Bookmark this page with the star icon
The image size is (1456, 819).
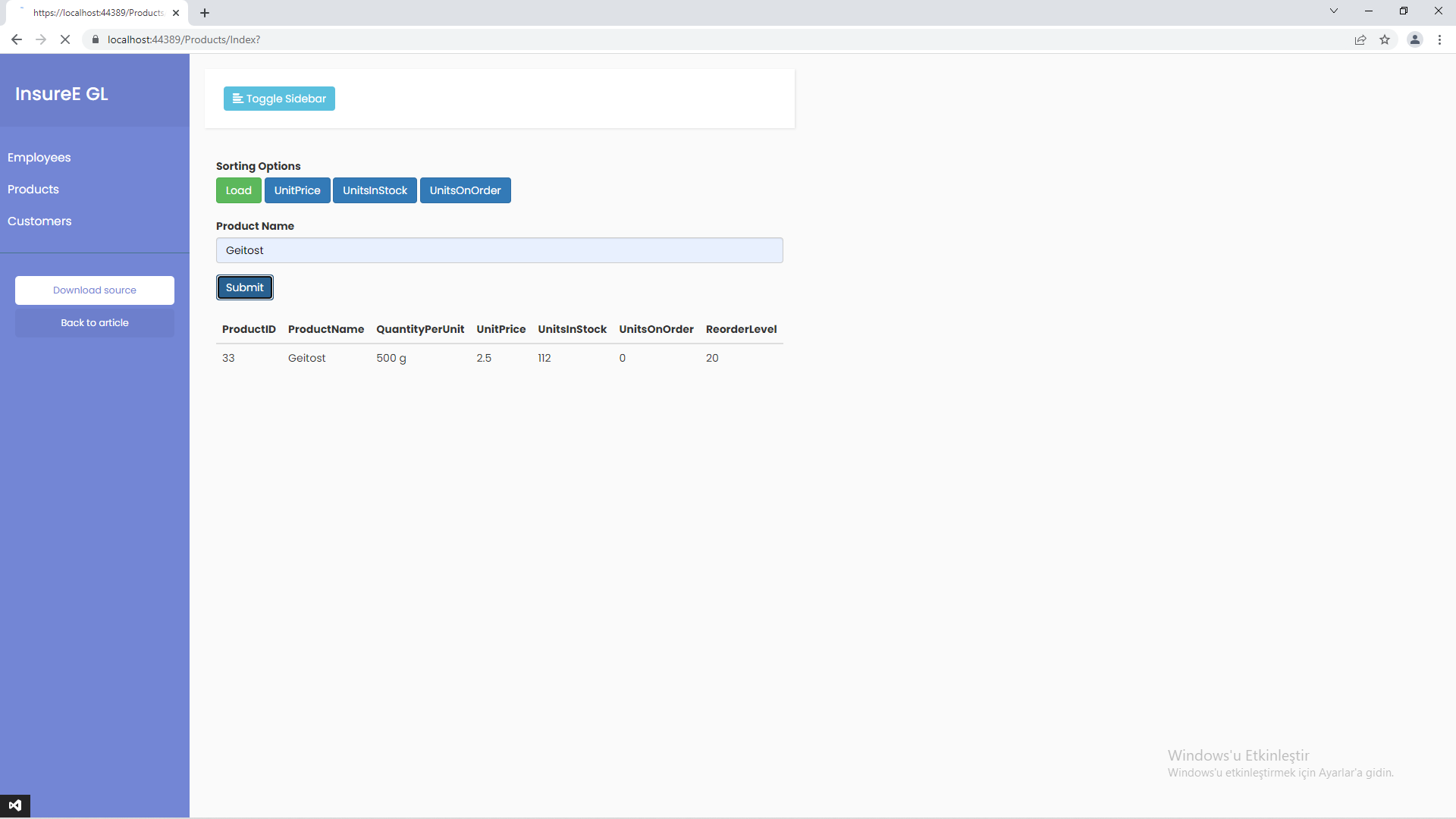point(1385,39)
